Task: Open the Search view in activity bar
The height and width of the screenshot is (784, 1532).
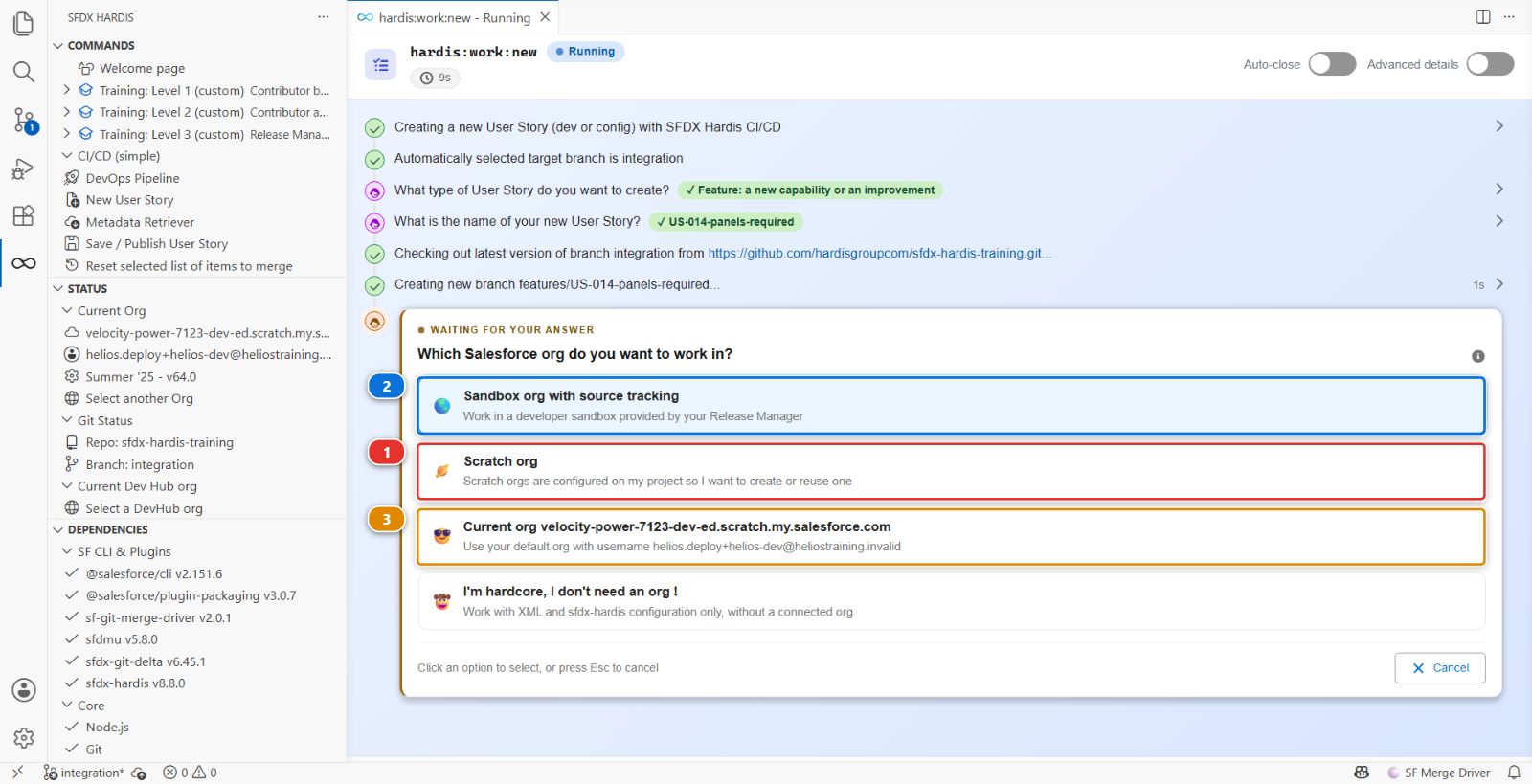Action: pyautogui.click(x=24, y=72)
